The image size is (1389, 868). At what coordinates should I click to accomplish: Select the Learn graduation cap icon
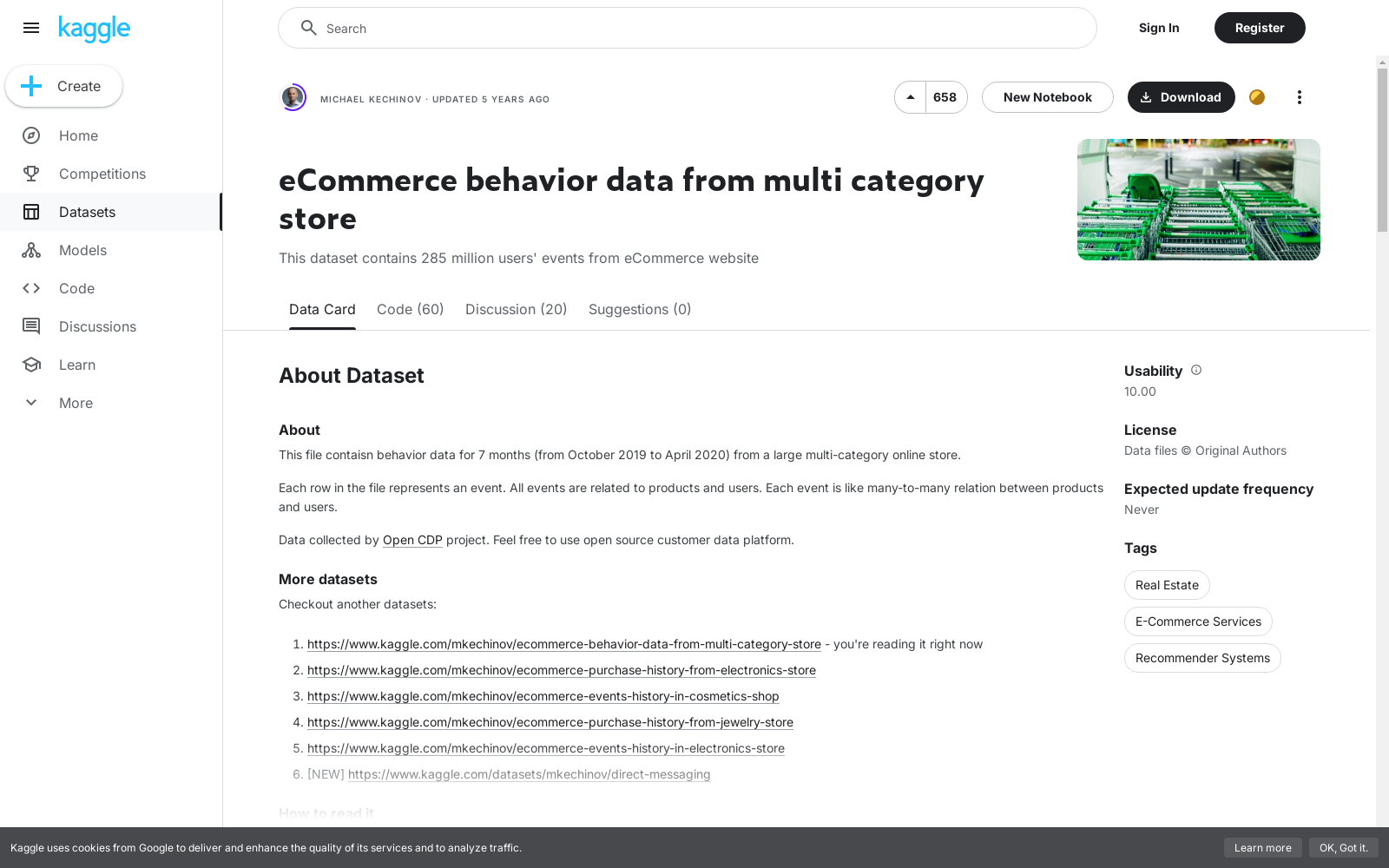[x=31, y=365]
